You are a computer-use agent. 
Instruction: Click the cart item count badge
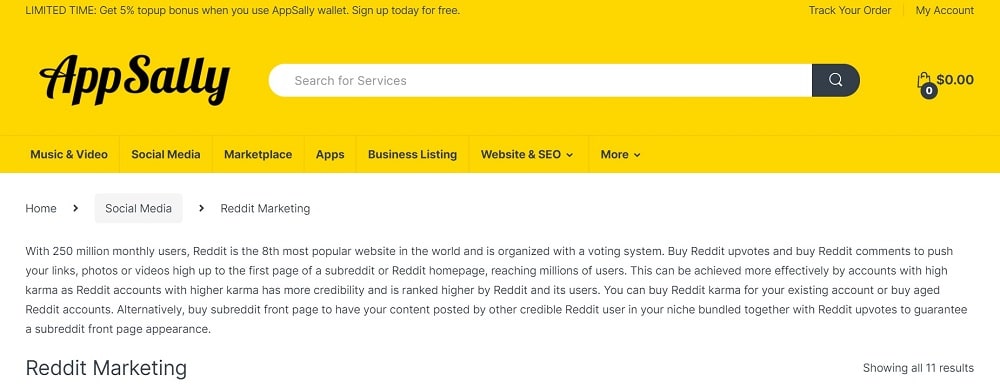pos(929,91)
